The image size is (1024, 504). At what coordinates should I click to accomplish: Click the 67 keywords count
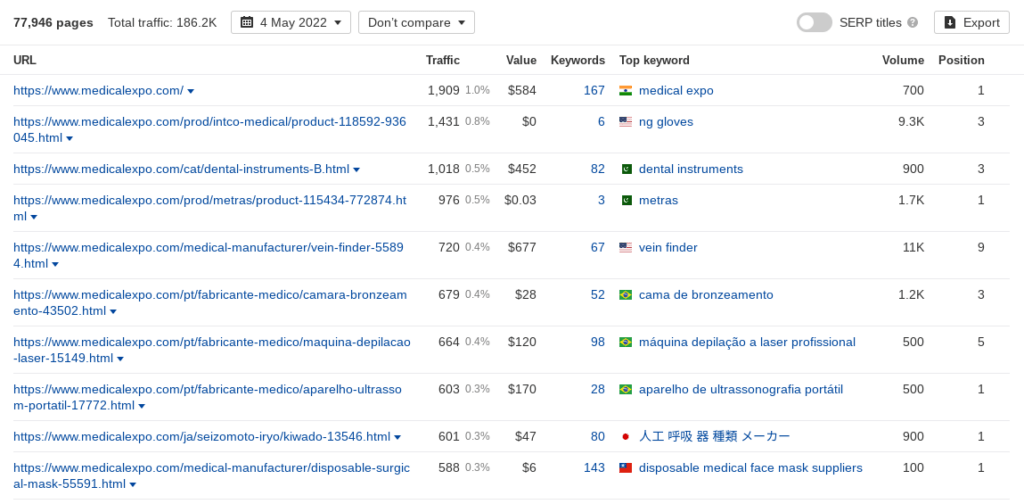coord(598,247)
